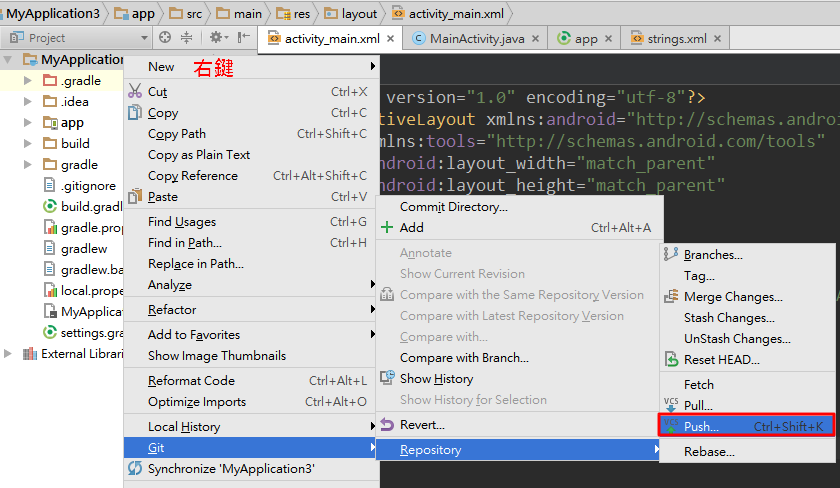This screenshot has width=840, height=488.
Task: Click the 'res' breadcrumb
Action: click(294, 13)
